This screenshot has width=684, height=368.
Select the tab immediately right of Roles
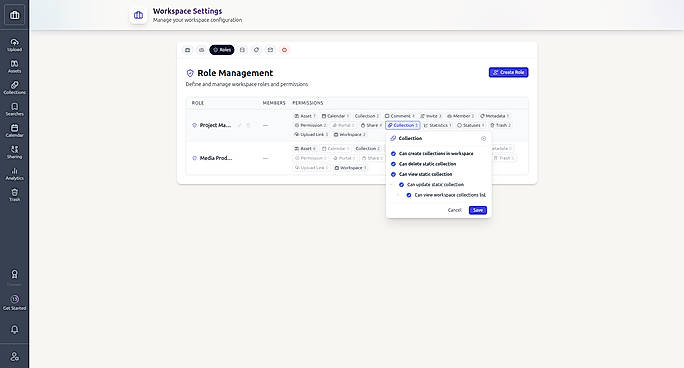242,50
